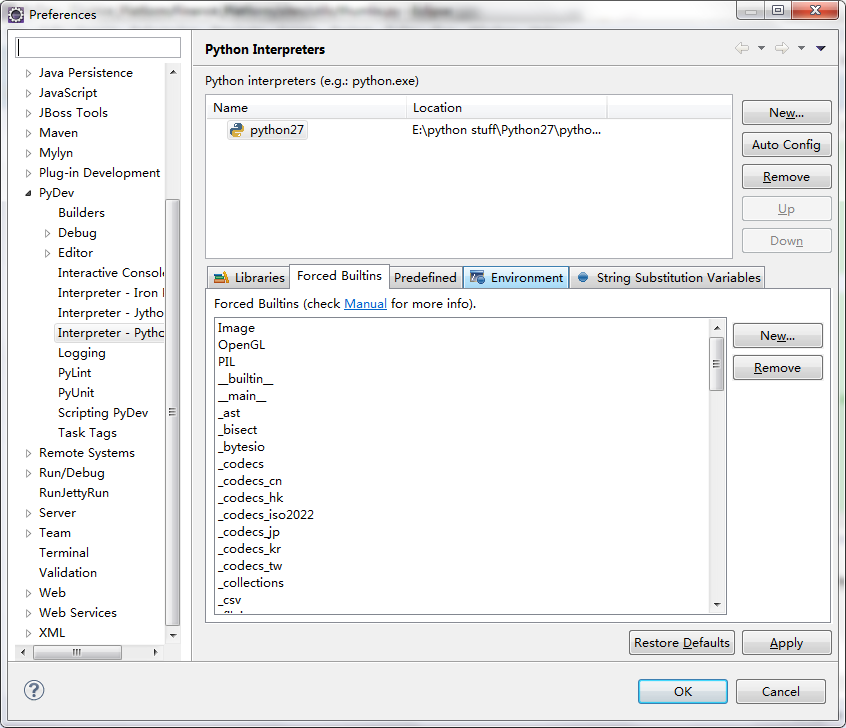Click New... beside the Forced Builtins list
Viewport: 846px width, 728px height.
pyautogui.click(x=777, y=336)
